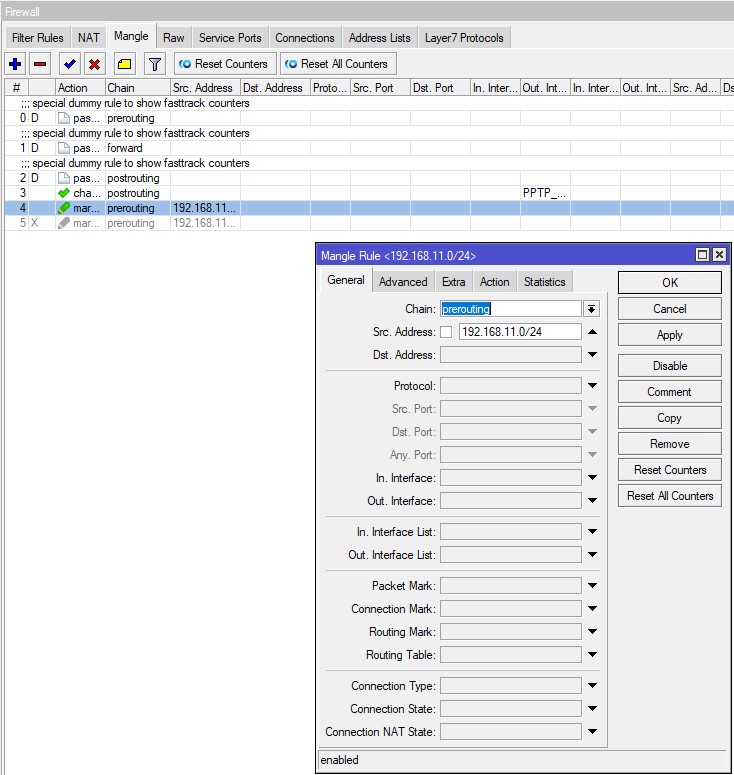Expand Dst. Address field
Image resolution: width=734 pixels, height=775 pixels.
(x=592, y=354)
